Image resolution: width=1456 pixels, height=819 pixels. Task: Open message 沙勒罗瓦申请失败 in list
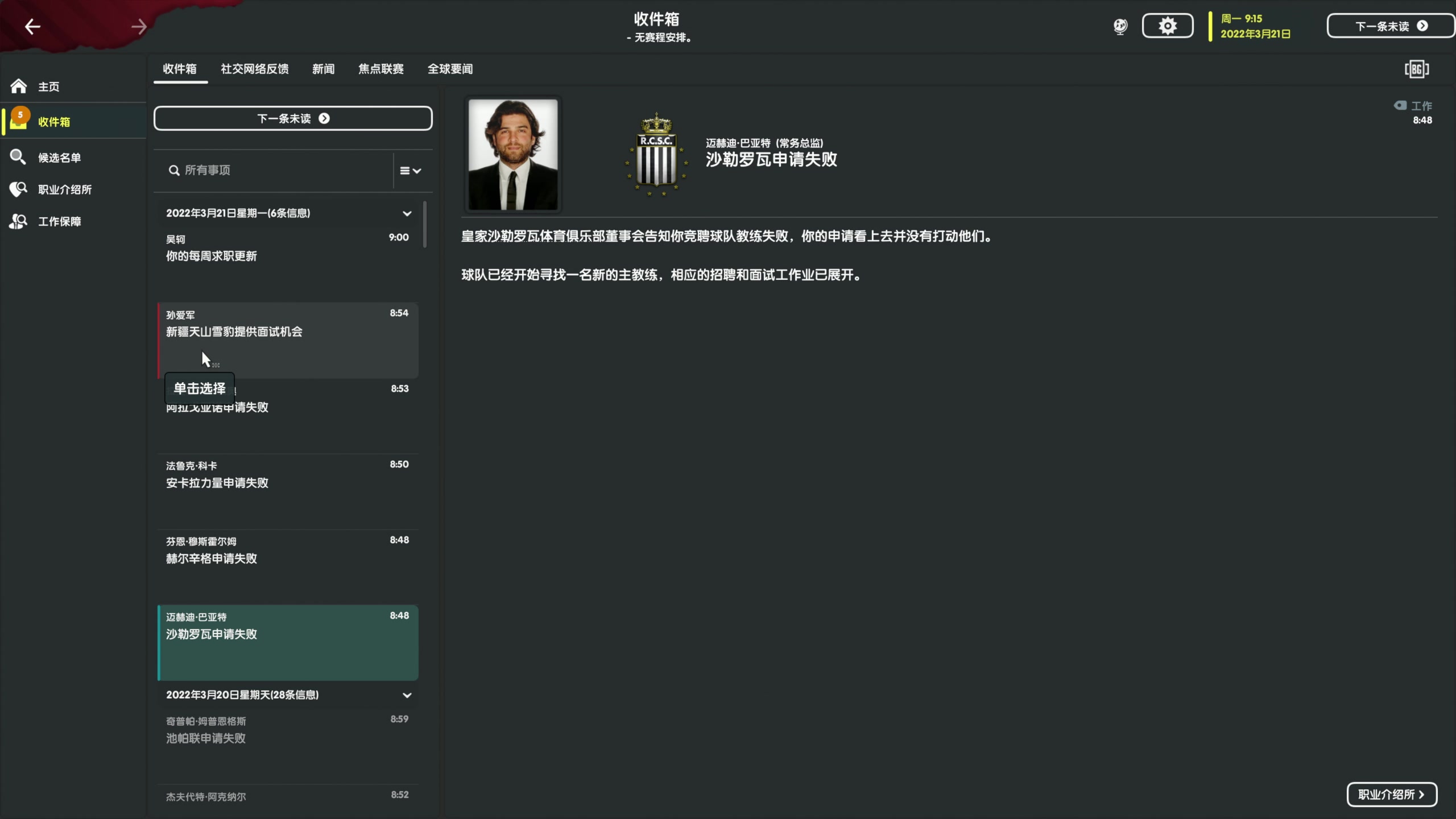click(288, 643)
